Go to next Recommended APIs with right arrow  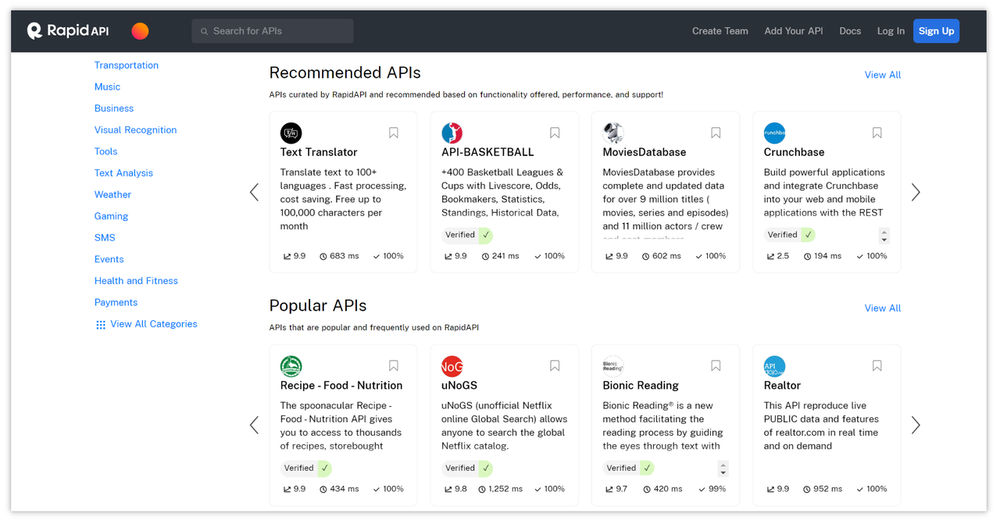point(915,192)
